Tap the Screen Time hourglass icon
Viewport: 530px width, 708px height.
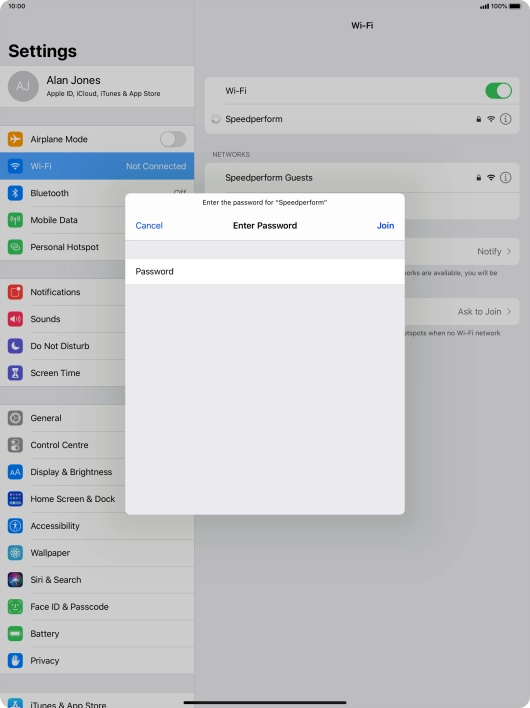click(15, 373)
